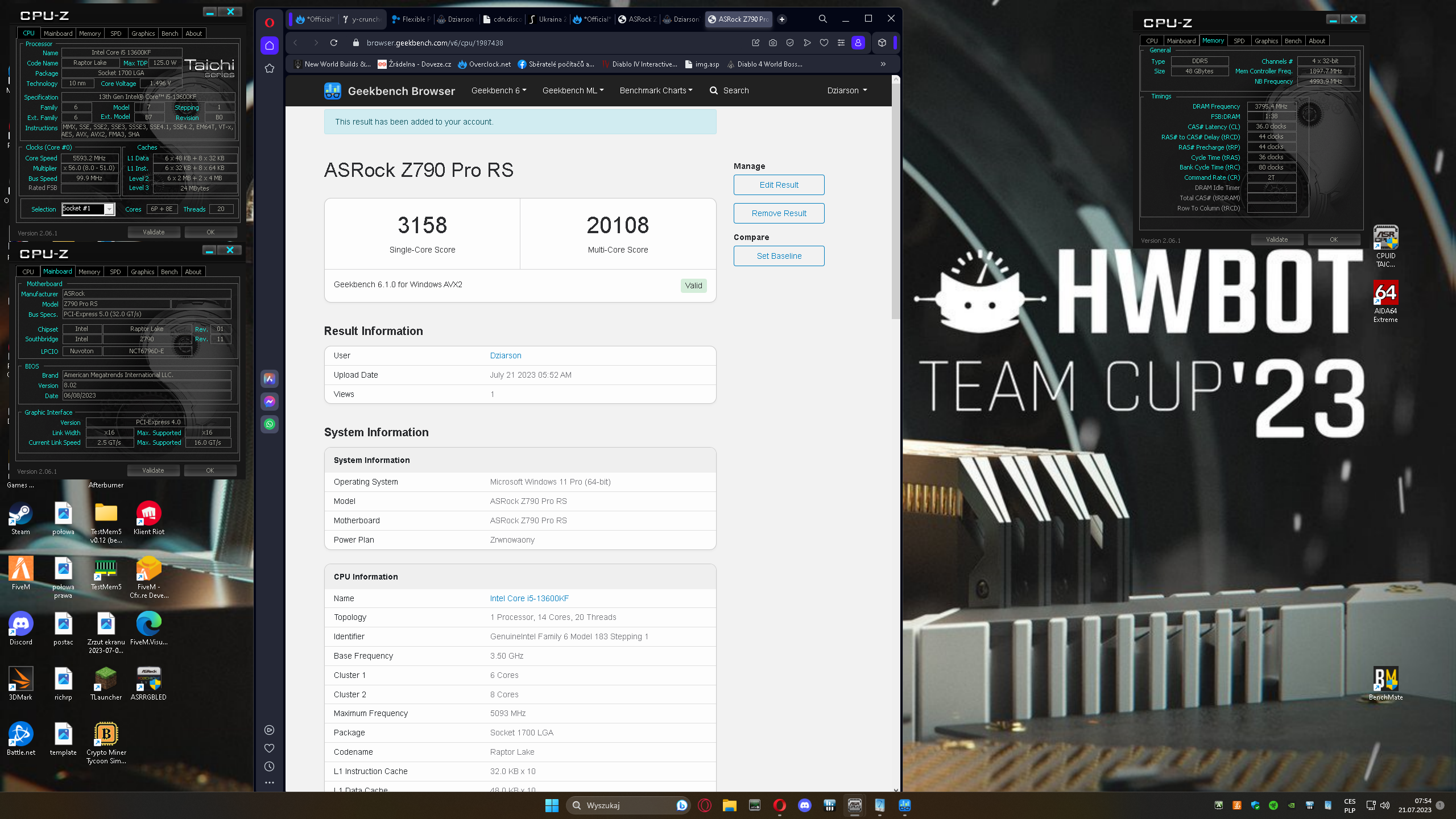Open Discord desktop shortcut
Viewport: 1456px width, 819px height.
pos(20,629)
